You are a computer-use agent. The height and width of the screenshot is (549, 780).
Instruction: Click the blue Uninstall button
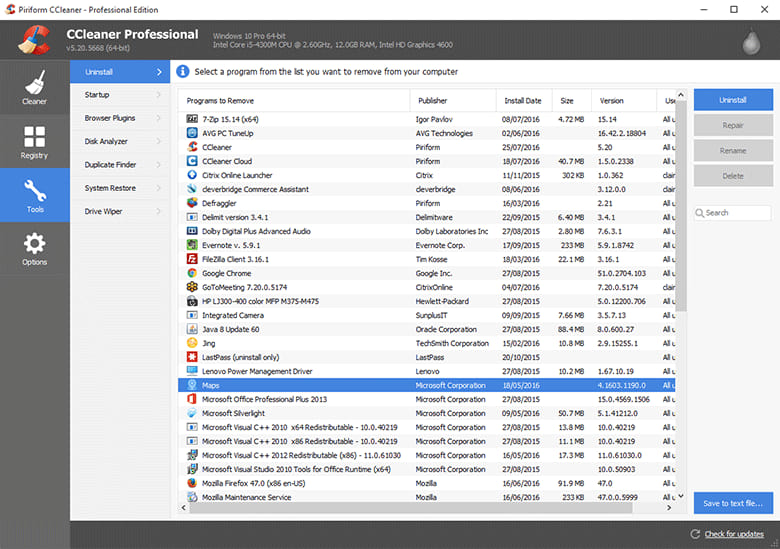pyautogui.click(x=733, y=100)
